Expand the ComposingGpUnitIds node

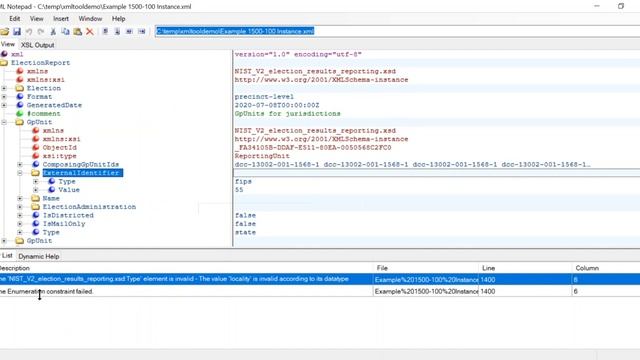click(x=20, y=164)
